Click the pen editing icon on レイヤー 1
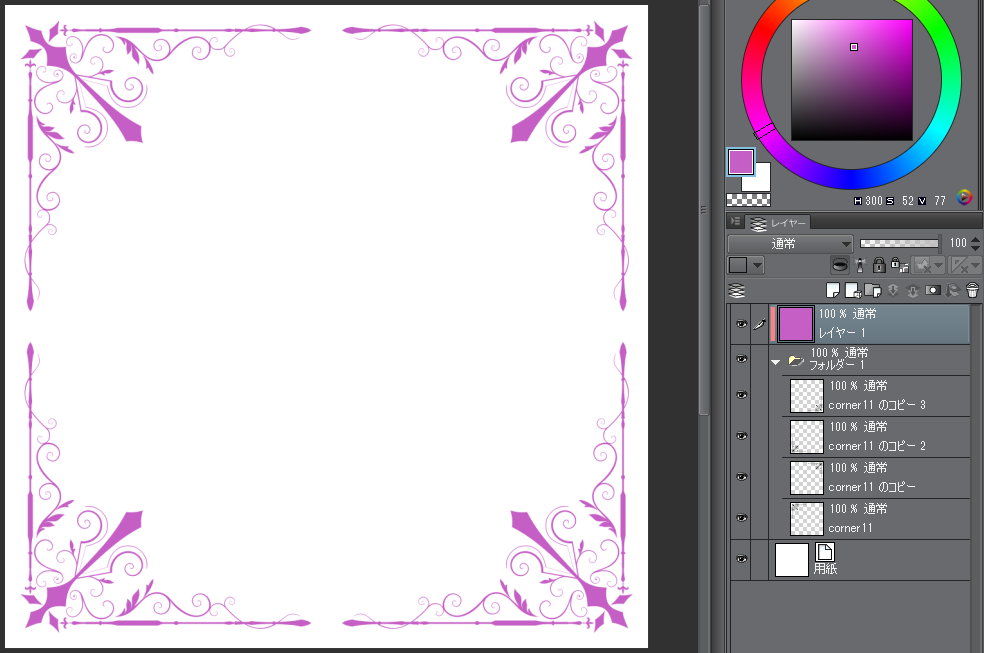This screenshot has height=653, width=984. 760,324
